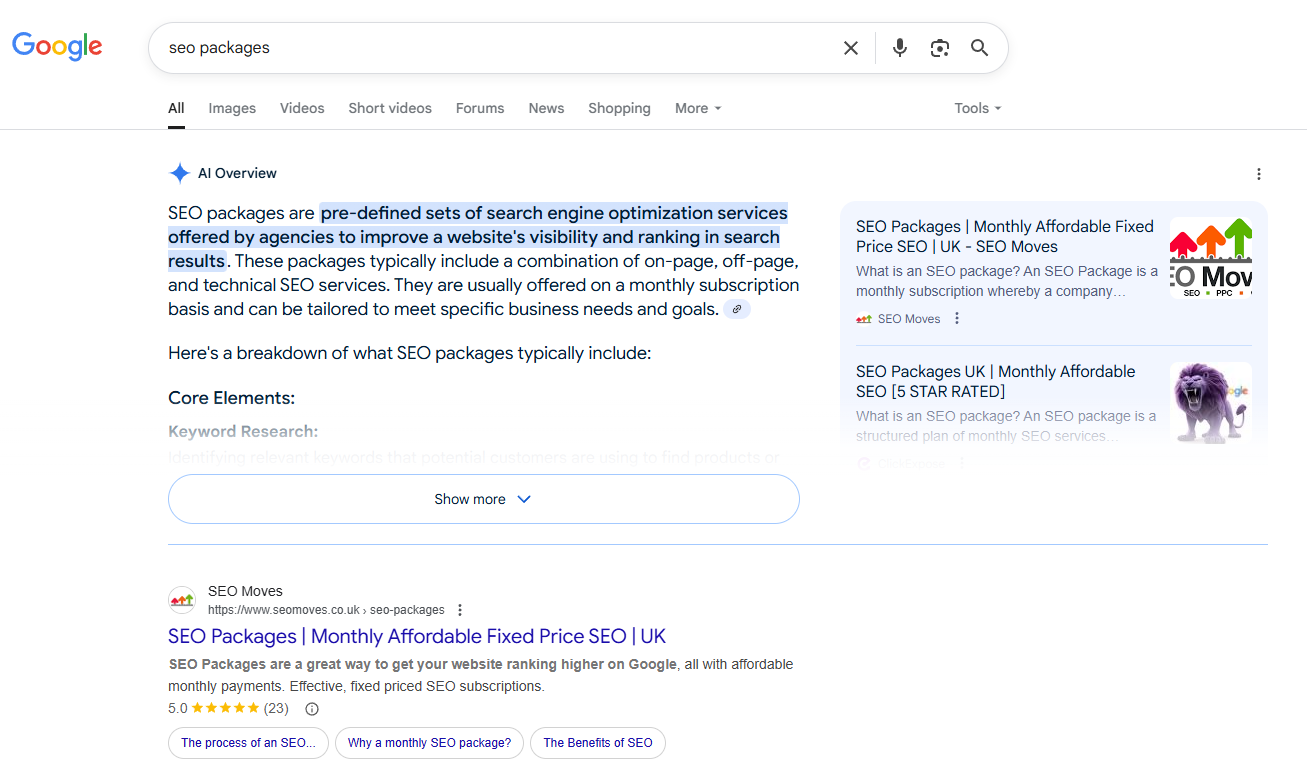Click the 'AI Overview' label
Image resolution: width=1307 pixels, height=774 pixels.
237,173
